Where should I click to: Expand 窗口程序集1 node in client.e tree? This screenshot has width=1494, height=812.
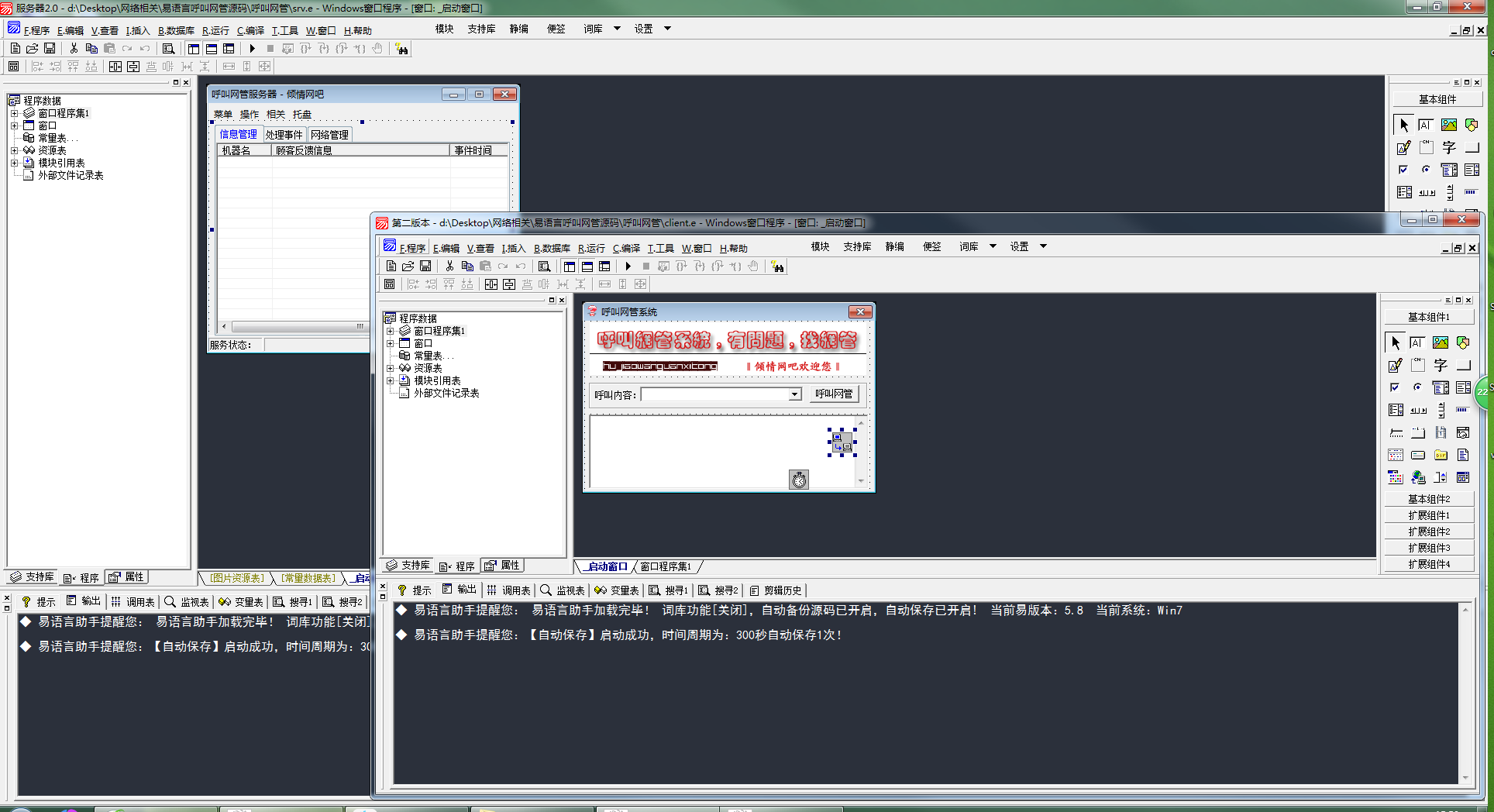(x=391, y=331)
